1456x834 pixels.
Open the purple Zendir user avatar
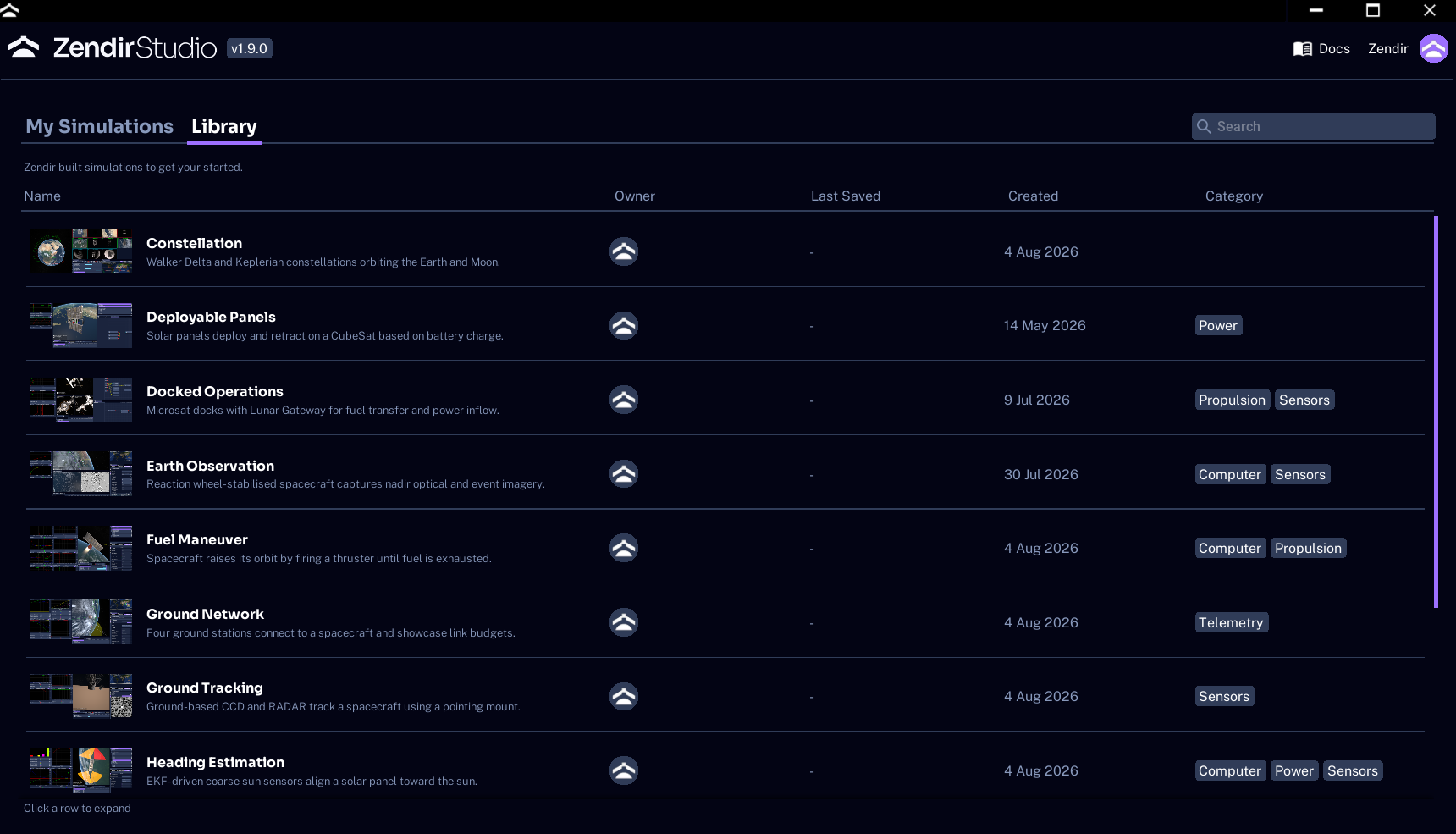coord(1433,48)
